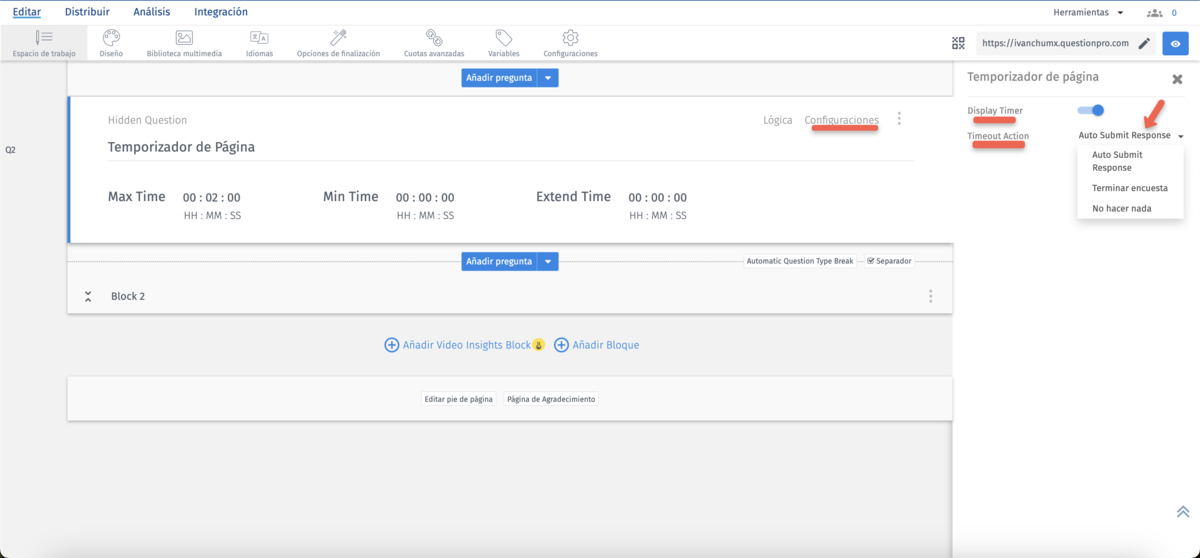Screen dimensions: 1200x558
Task: Select Terminar encuesta option
Action: [1130, 188]
